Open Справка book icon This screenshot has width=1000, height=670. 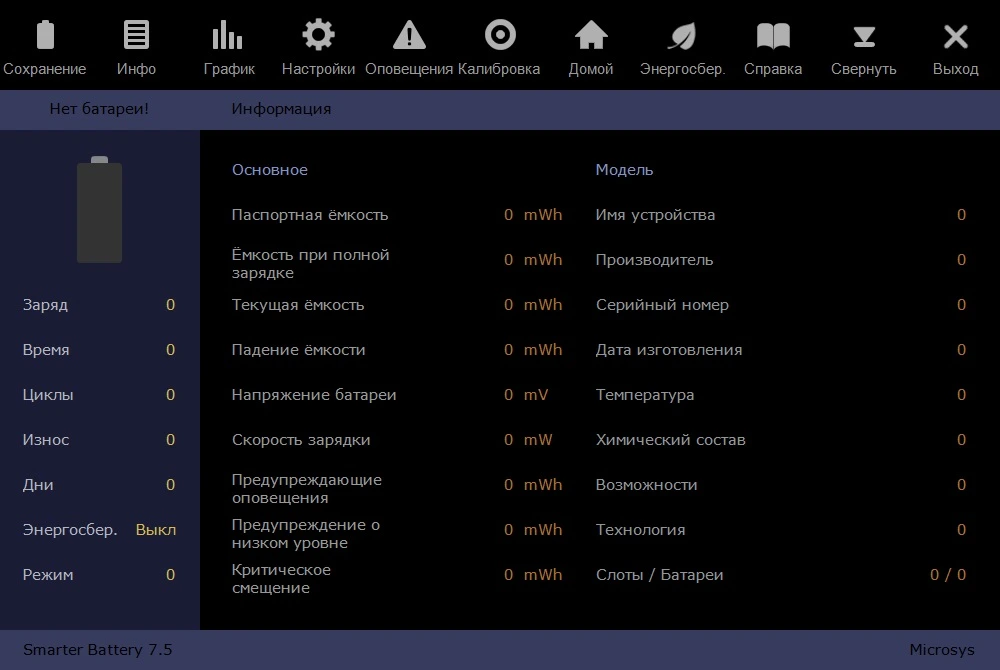point(773,36)
